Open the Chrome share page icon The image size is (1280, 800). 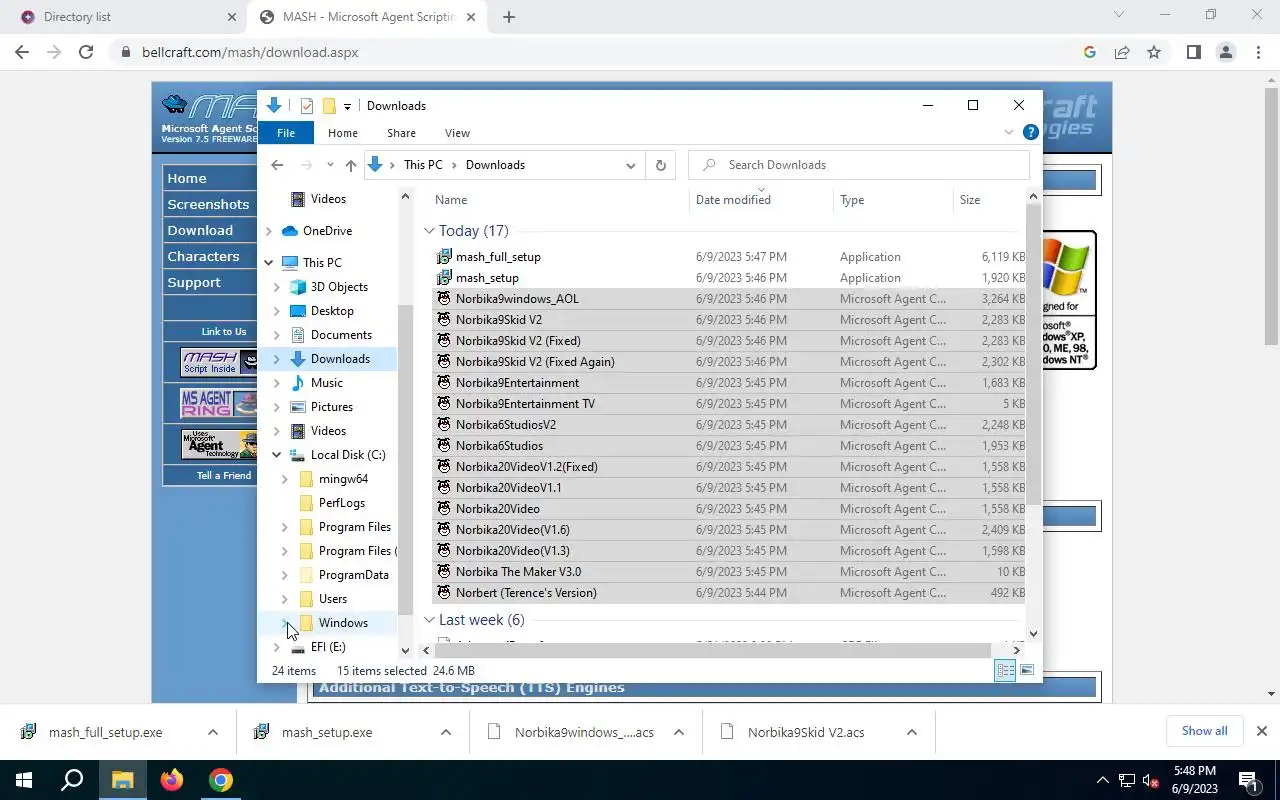[x=1122, y=52]
